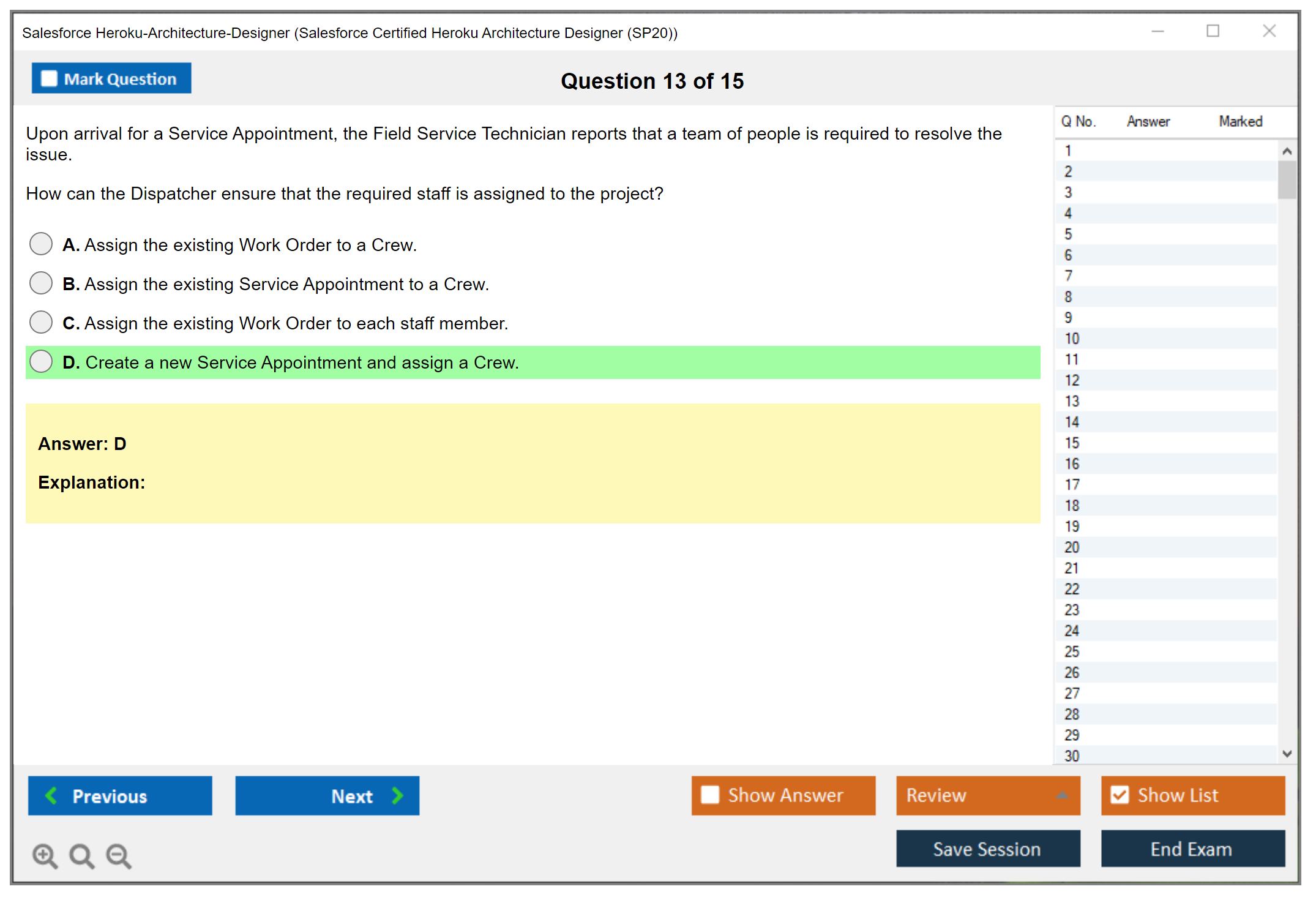Image resolution: width=1316 pixels, height=900 pixels.
Task: Minimize the exam window
Action: pyautogui.click(x=1157, y=31)
